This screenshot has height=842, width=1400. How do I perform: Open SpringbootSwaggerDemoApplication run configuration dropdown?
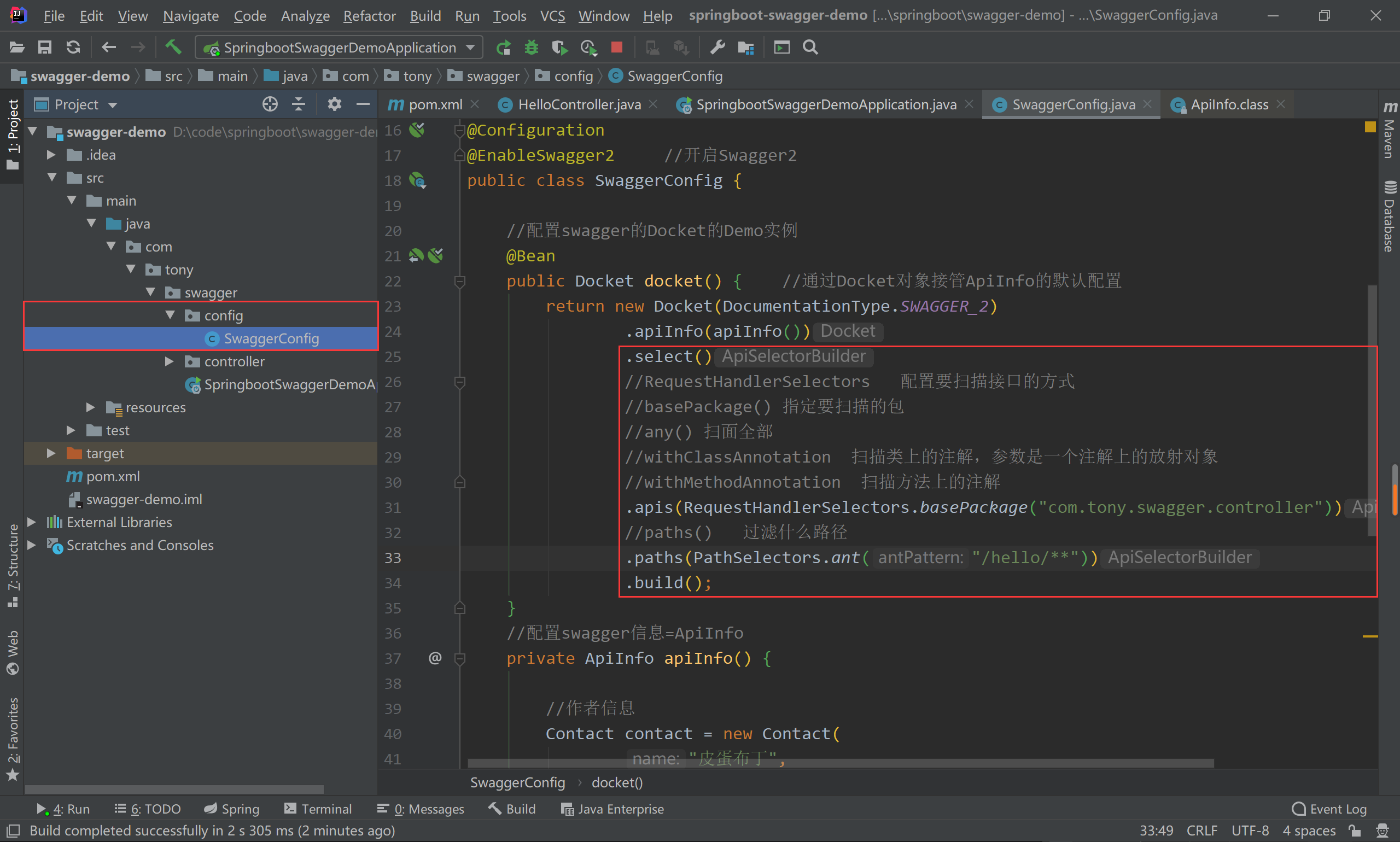tap(339, 47)
